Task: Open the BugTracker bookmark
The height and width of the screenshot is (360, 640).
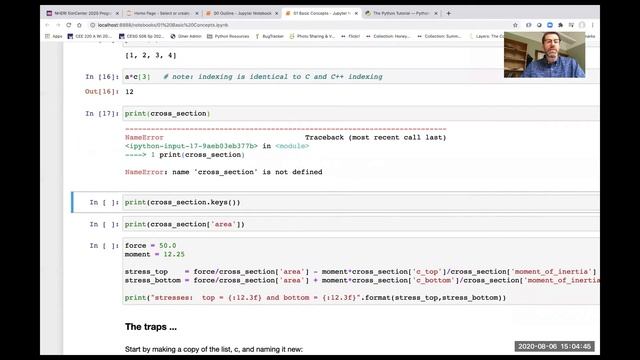Action: [269, 36]
